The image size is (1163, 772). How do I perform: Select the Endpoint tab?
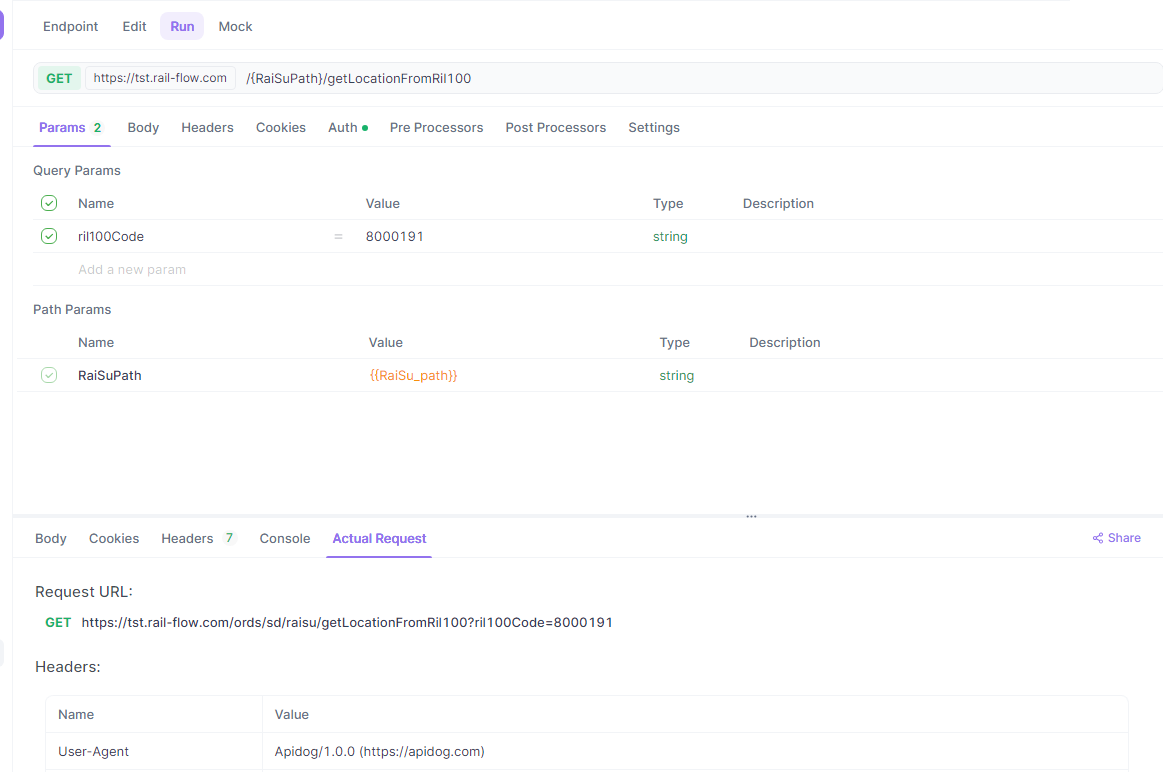(70, 27)
